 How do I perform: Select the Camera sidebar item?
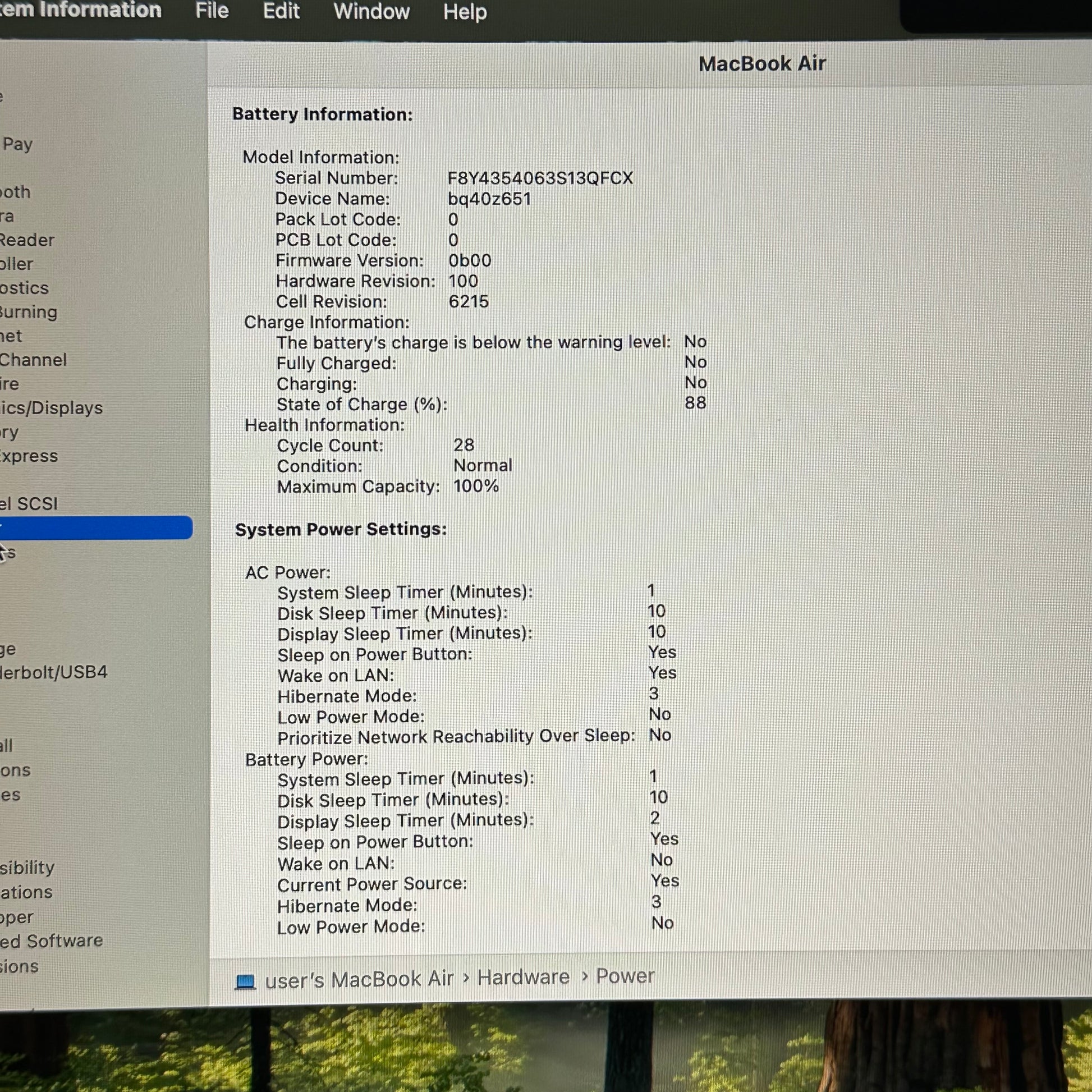[x=7, y=216]
